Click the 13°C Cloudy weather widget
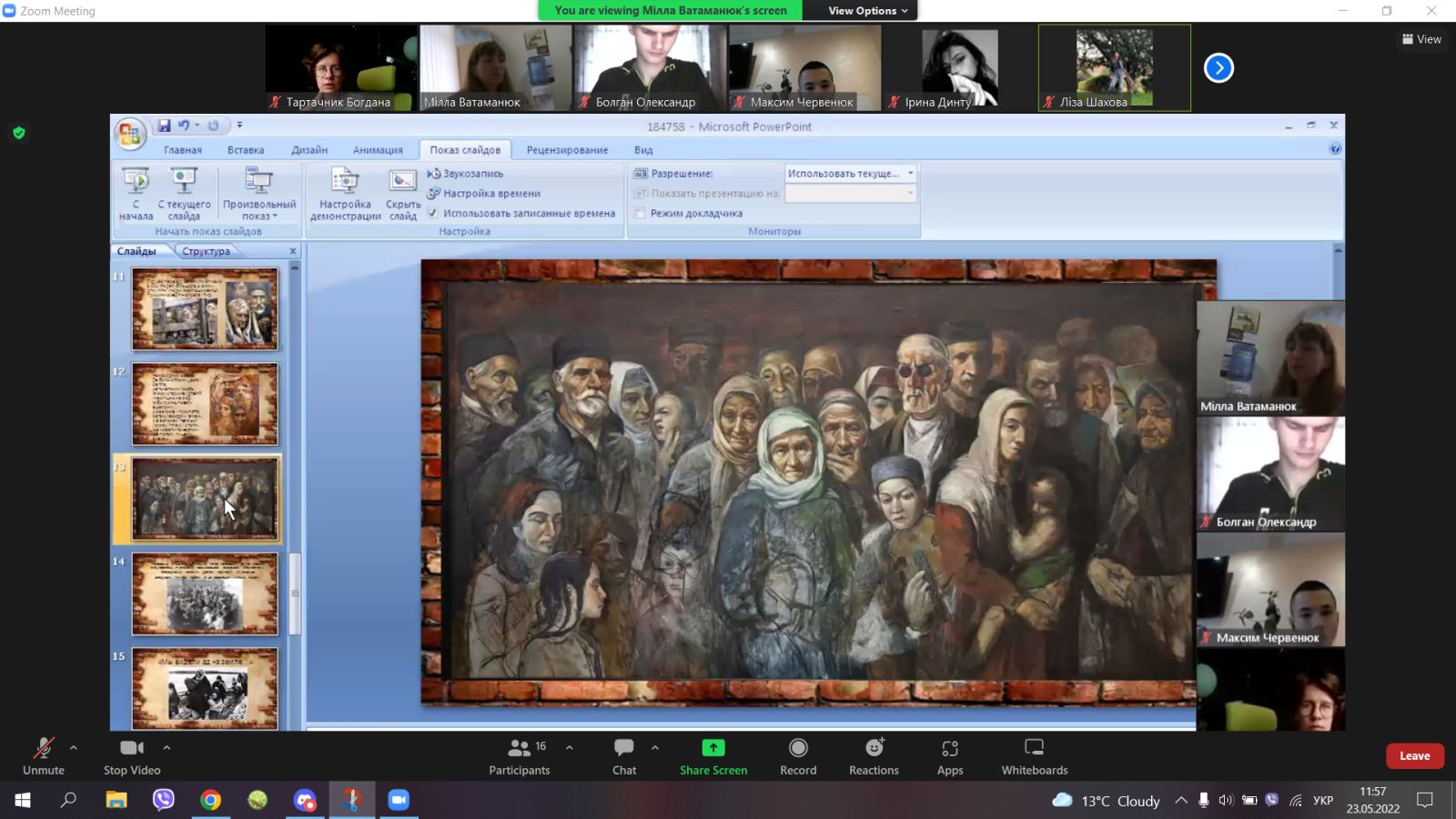 (x=1107, y=801)
